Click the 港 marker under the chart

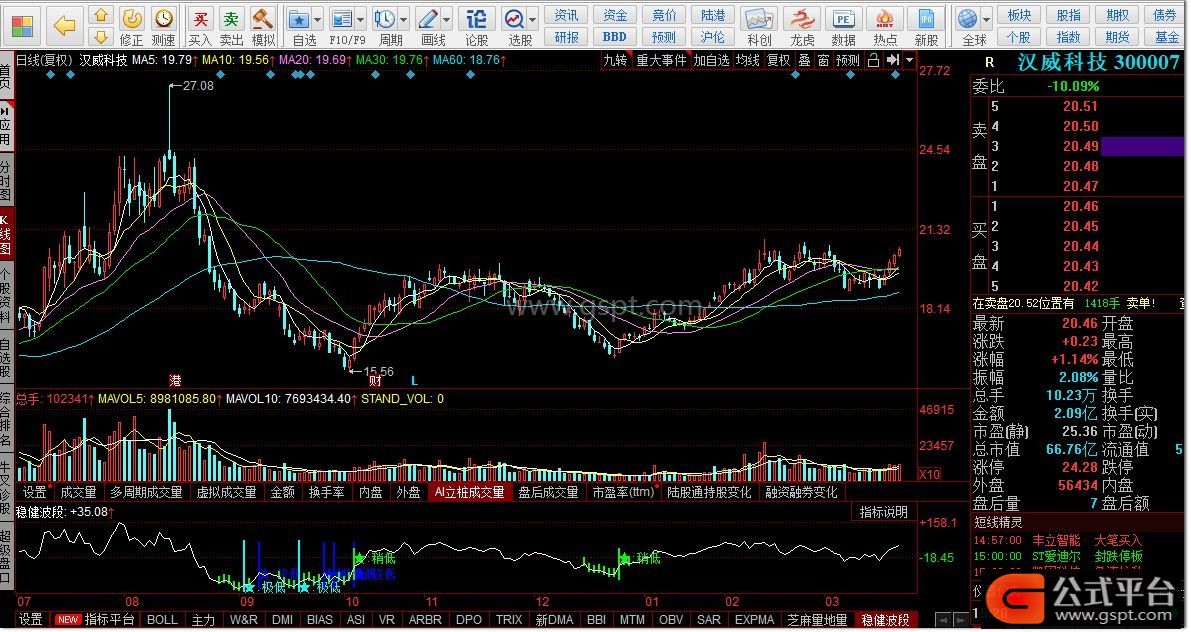(x=175, y=379)
